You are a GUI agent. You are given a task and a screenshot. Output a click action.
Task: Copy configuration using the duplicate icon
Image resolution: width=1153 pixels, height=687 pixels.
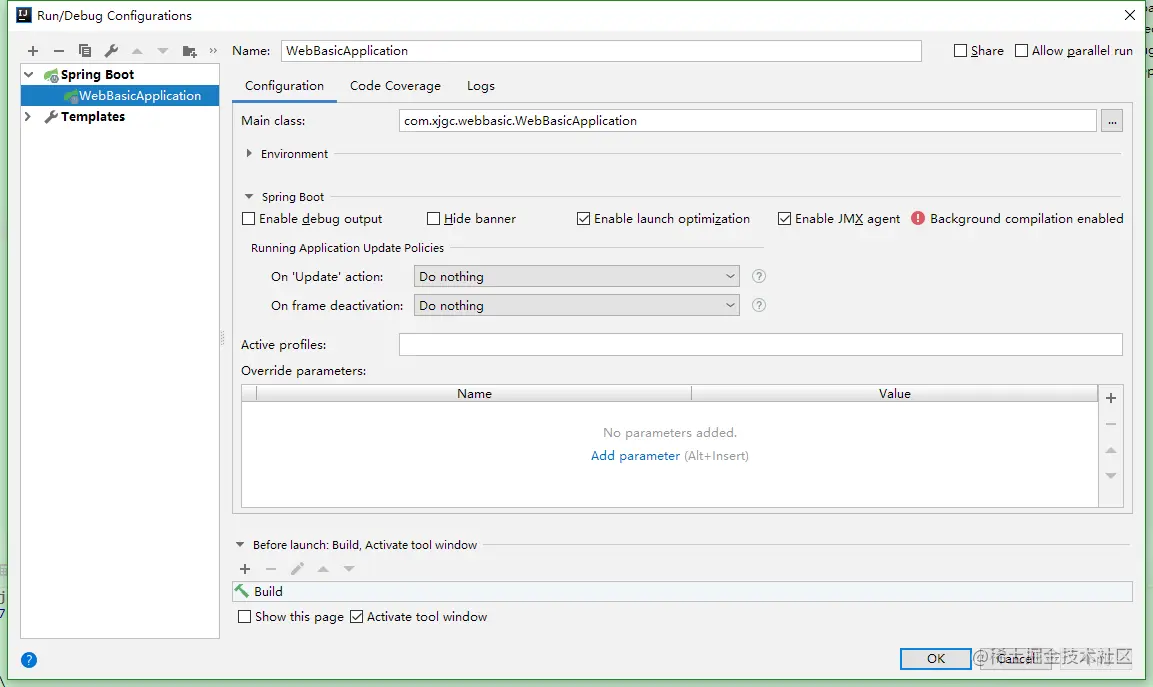pyautogui.click(x=85, y=51)
